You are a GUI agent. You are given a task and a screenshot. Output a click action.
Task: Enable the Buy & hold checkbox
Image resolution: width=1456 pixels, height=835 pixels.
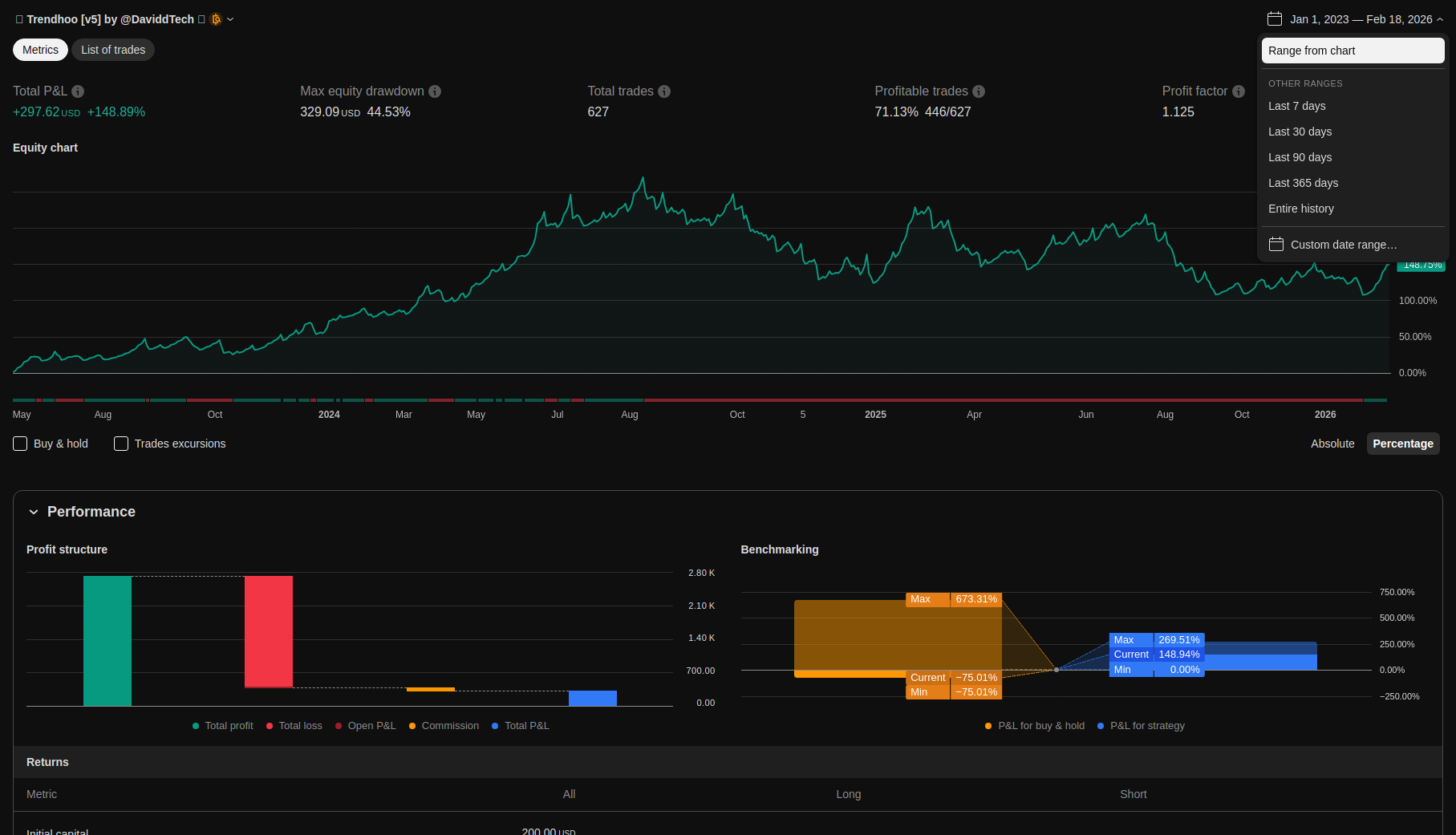[x=20, y=444]
